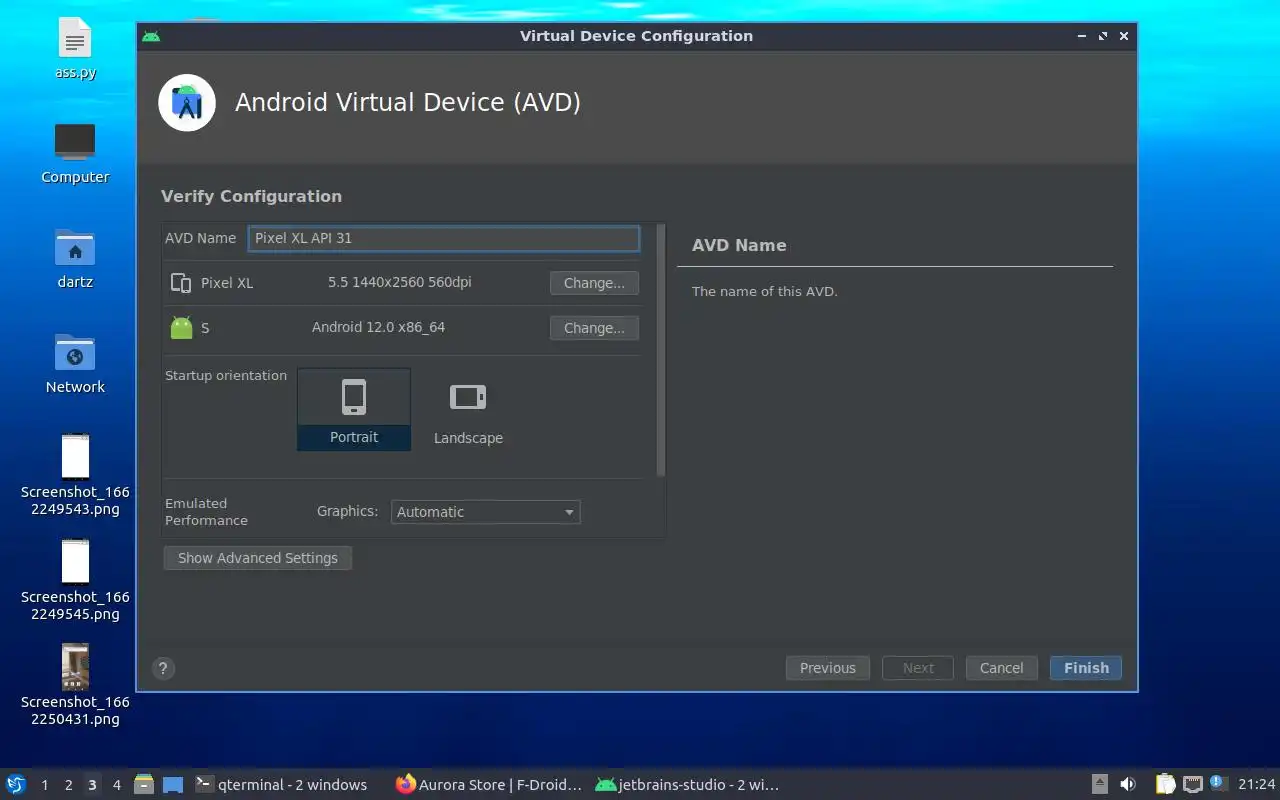Switch to workspace 4 in pager
Image resolution: width=1280 pixels, height=800 pixels.
pos(117,785)
